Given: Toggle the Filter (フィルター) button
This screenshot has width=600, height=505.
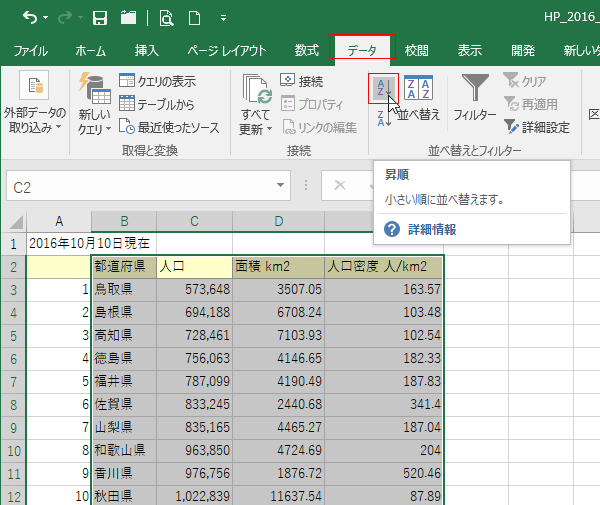Looking at the screenshot, I should coord(474,97).
